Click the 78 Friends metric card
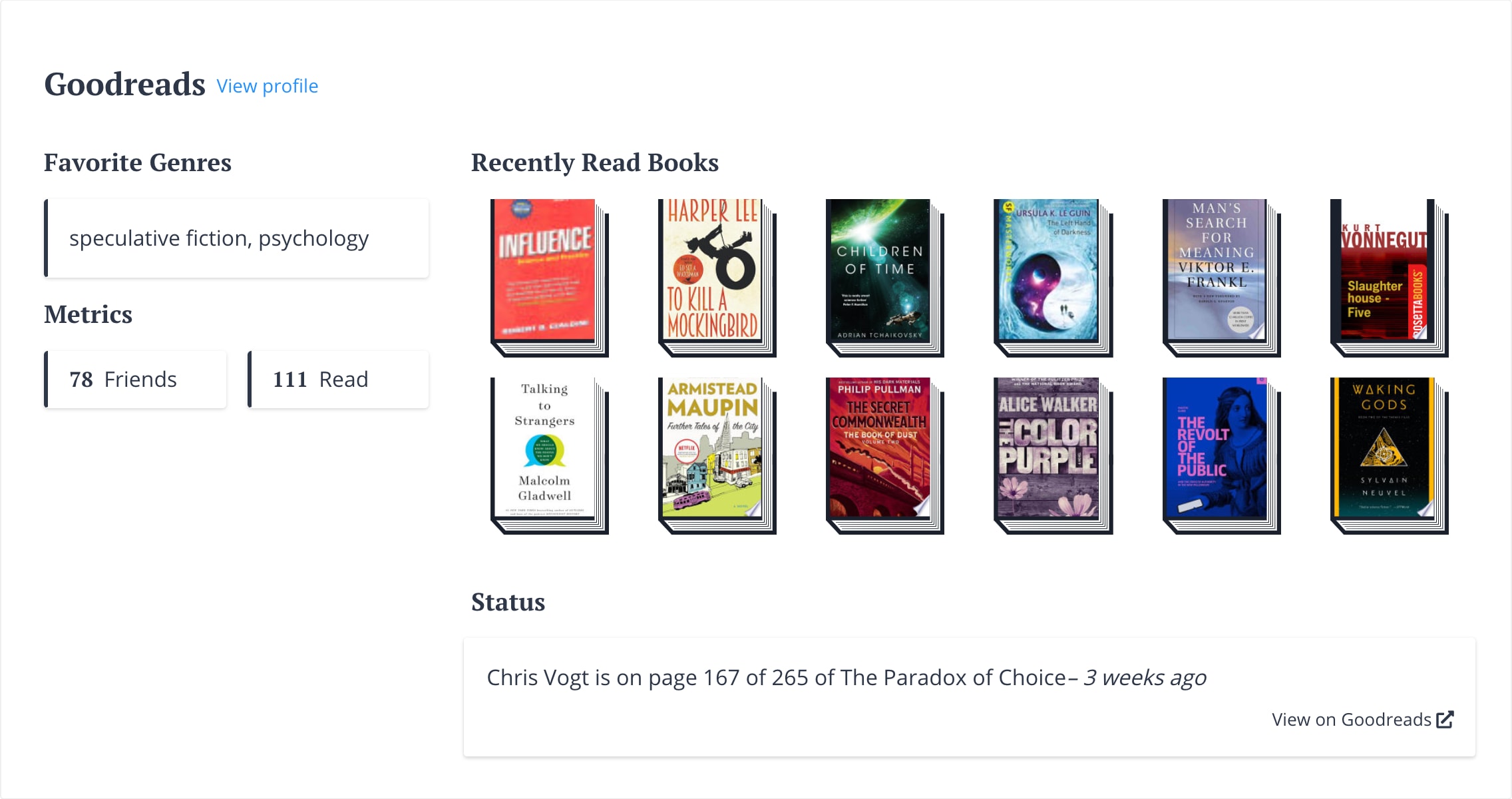The height and width of the screenshot is (799, 1512). point(135,379)
